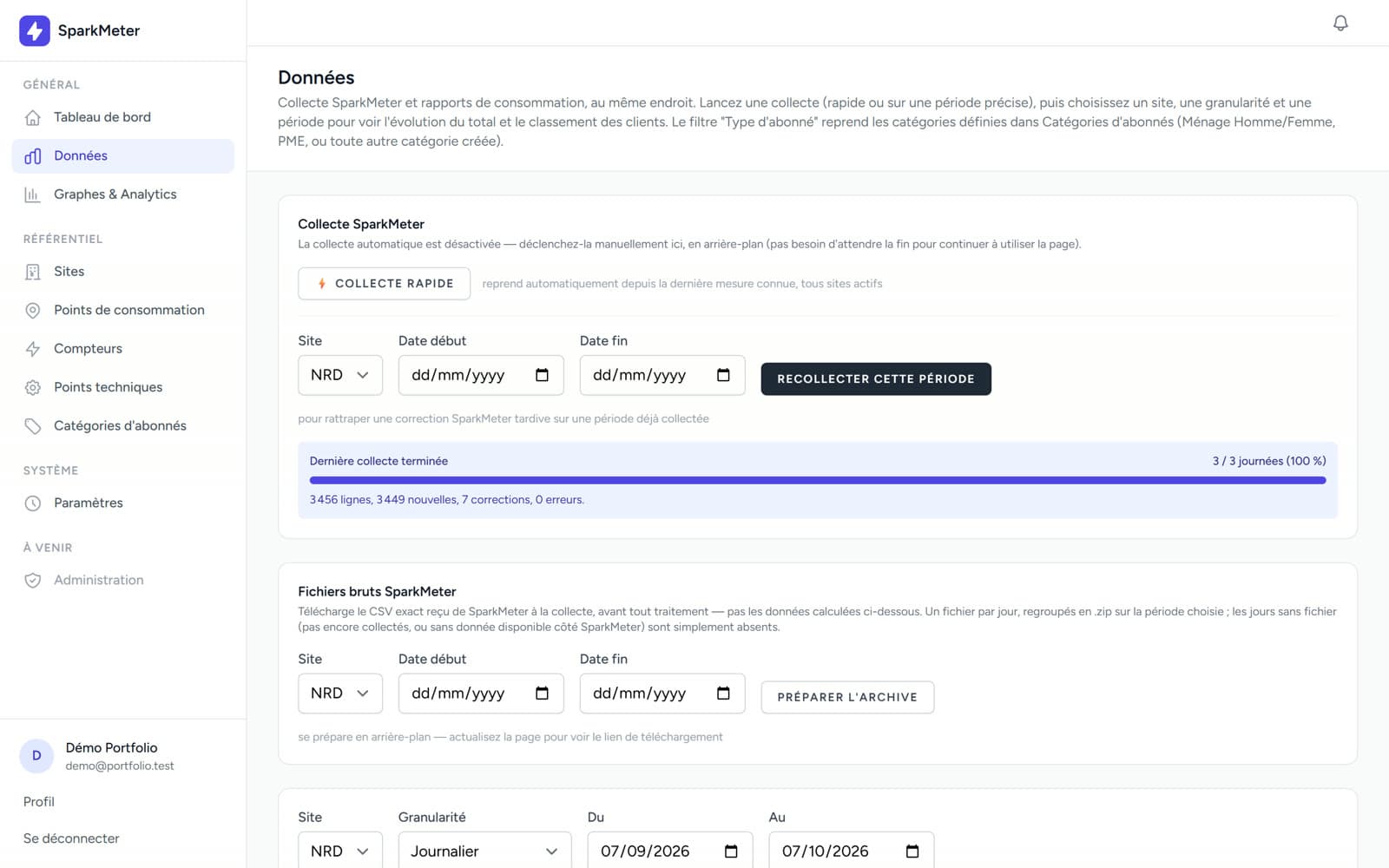
Task: Go to Tableau de bord
Action: tap(123, 117)
